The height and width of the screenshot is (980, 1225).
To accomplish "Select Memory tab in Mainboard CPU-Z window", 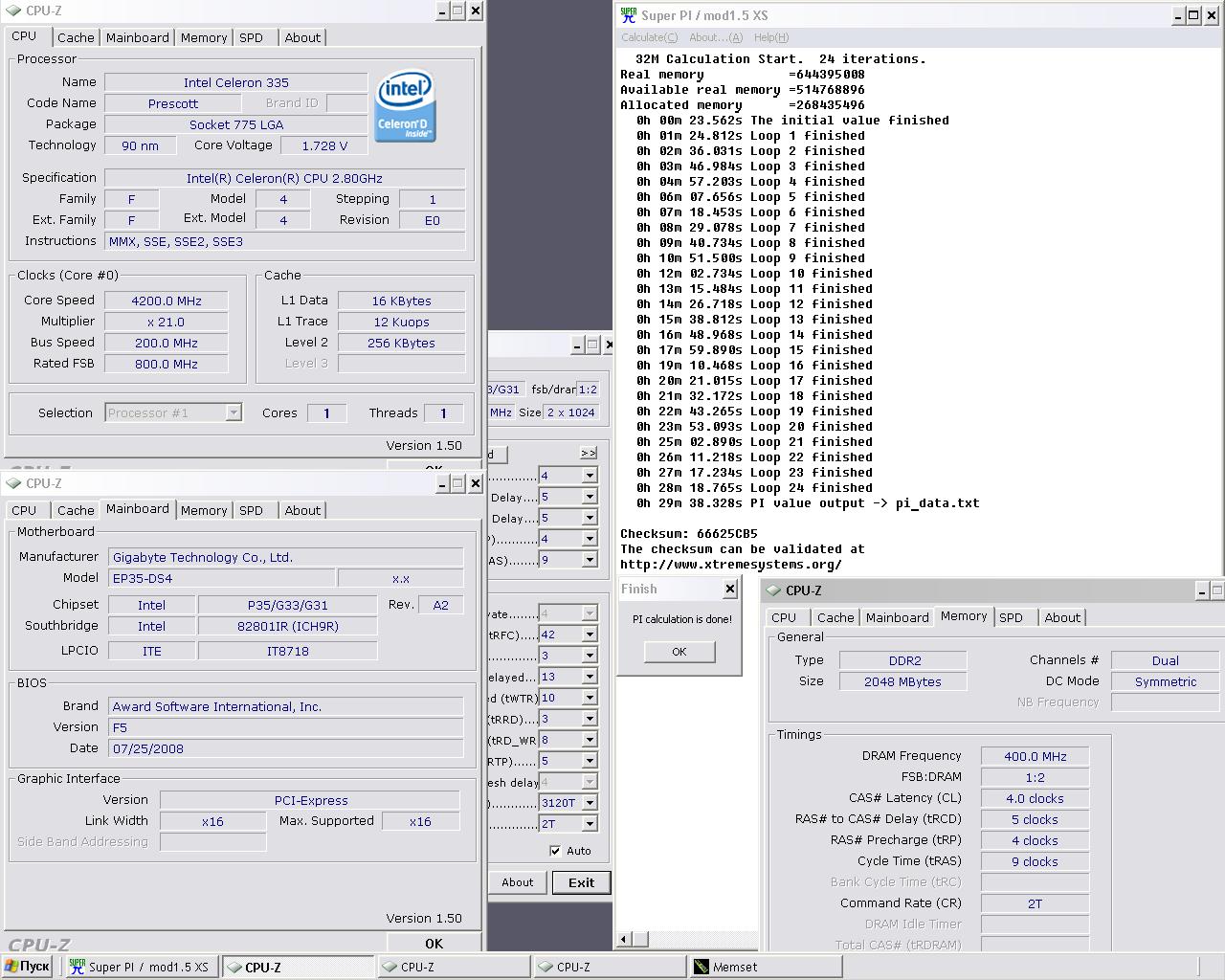I will pos(204,510).
